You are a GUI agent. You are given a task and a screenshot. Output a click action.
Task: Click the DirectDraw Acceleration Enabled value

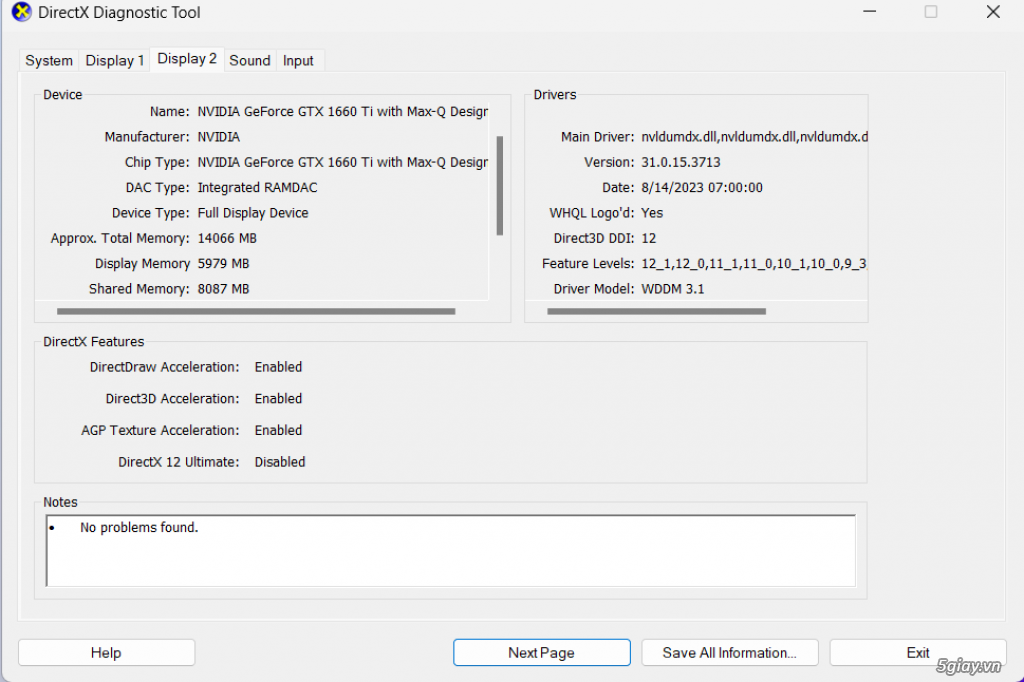click(x=278, y=367)
